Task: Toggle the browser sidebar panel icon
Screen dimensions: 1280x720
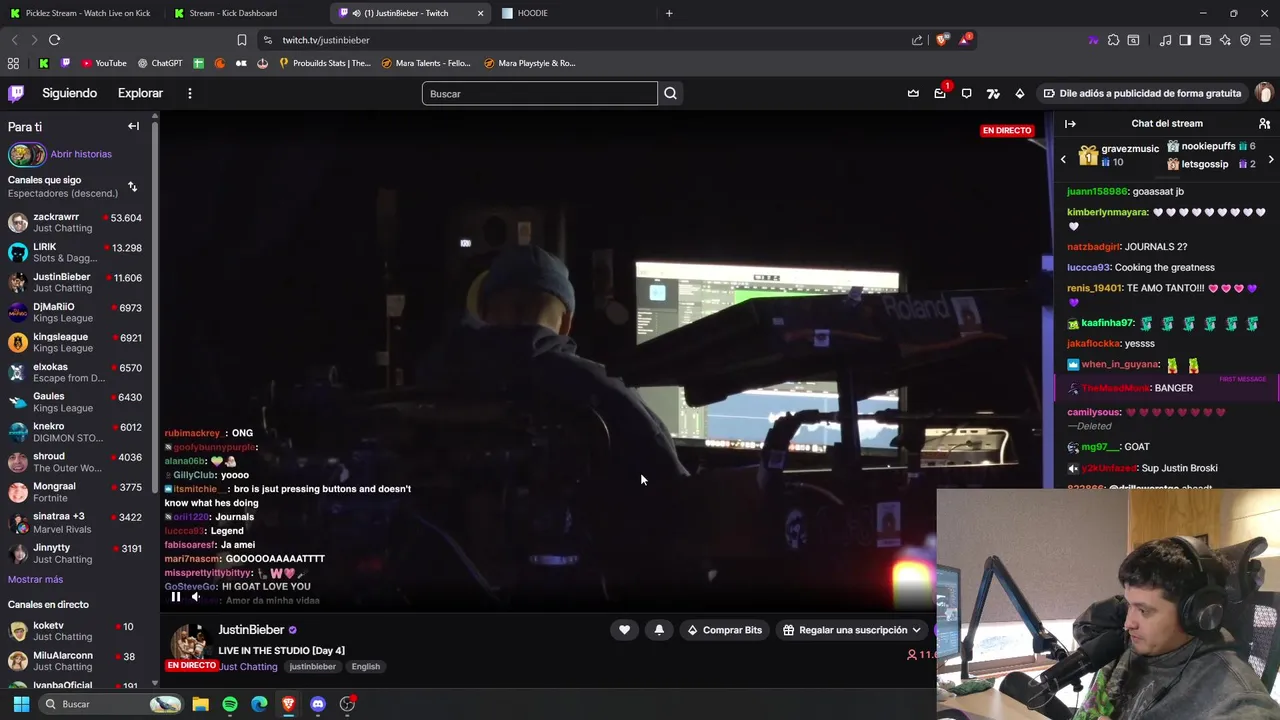Action: pos(1185,40)
